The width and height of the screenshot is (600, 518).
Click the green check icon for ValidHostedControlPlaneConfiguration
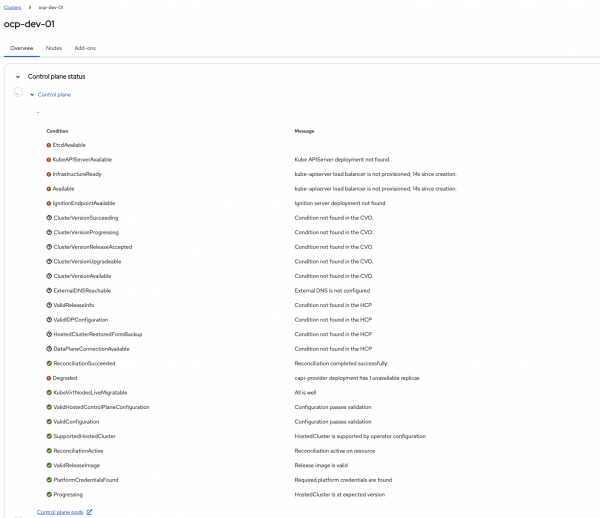(x=49, y=407)
